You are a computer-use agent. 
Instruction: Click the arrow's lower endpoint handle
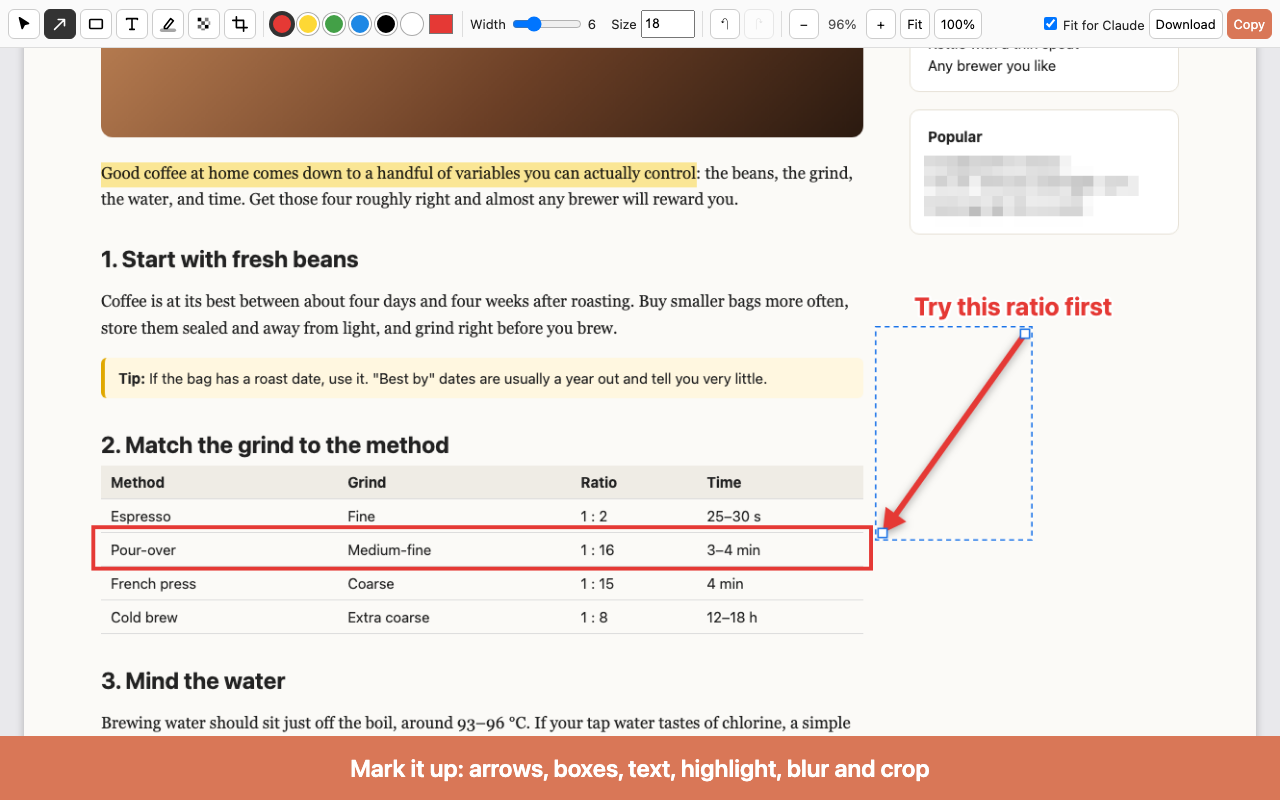[882, 533]
